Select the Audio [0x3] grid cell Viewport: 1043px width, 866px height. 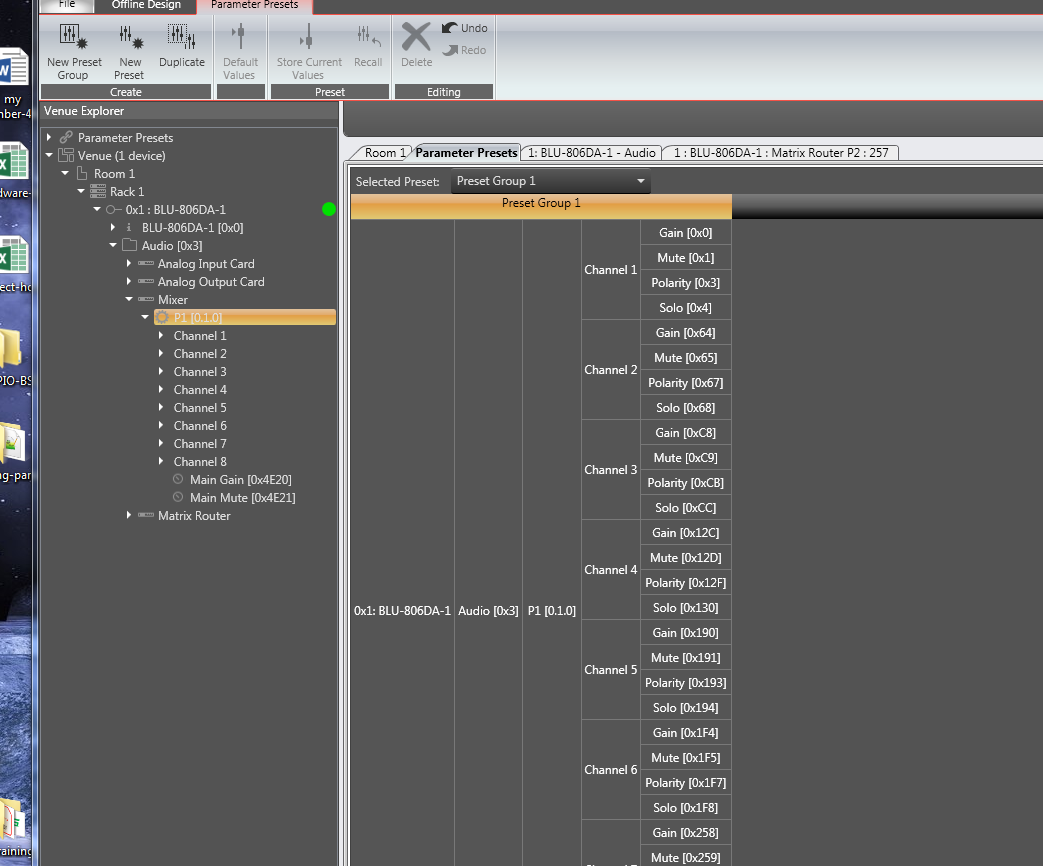[488, 611]
